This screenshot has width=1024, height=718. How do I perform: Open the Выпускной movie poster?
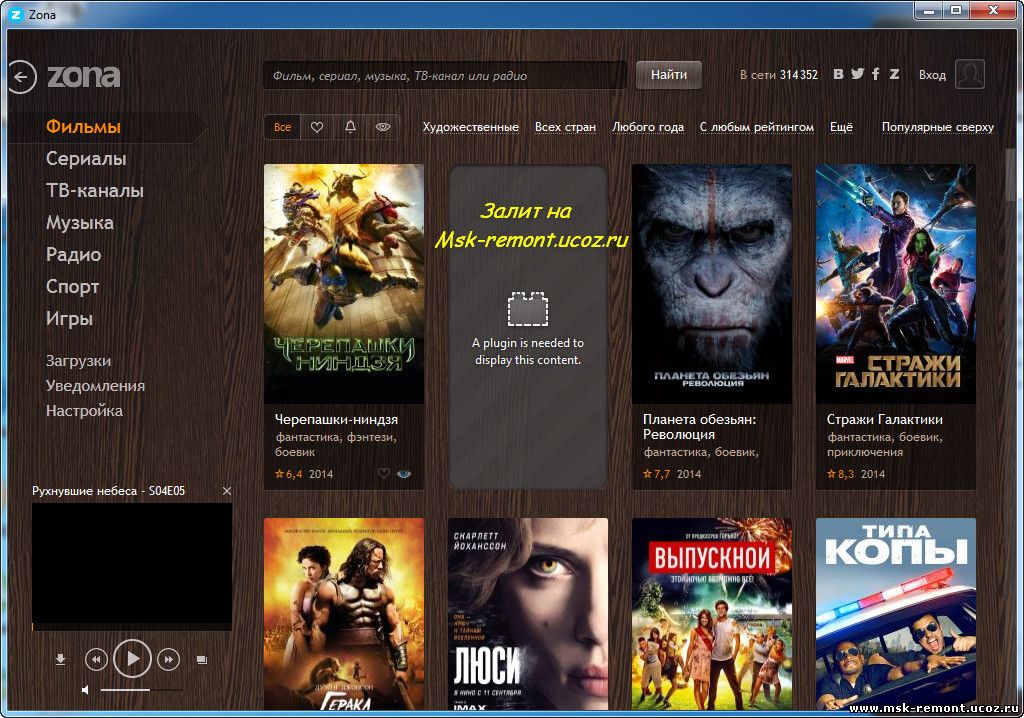[712, 614]
